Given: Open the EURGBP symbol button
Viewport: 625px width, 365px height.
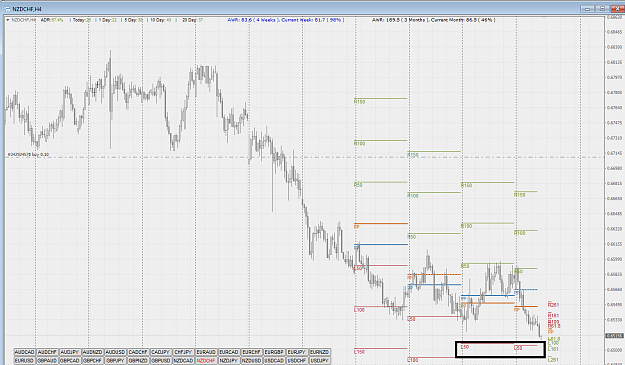Looking at the screenshot, I should click(274, 352).
